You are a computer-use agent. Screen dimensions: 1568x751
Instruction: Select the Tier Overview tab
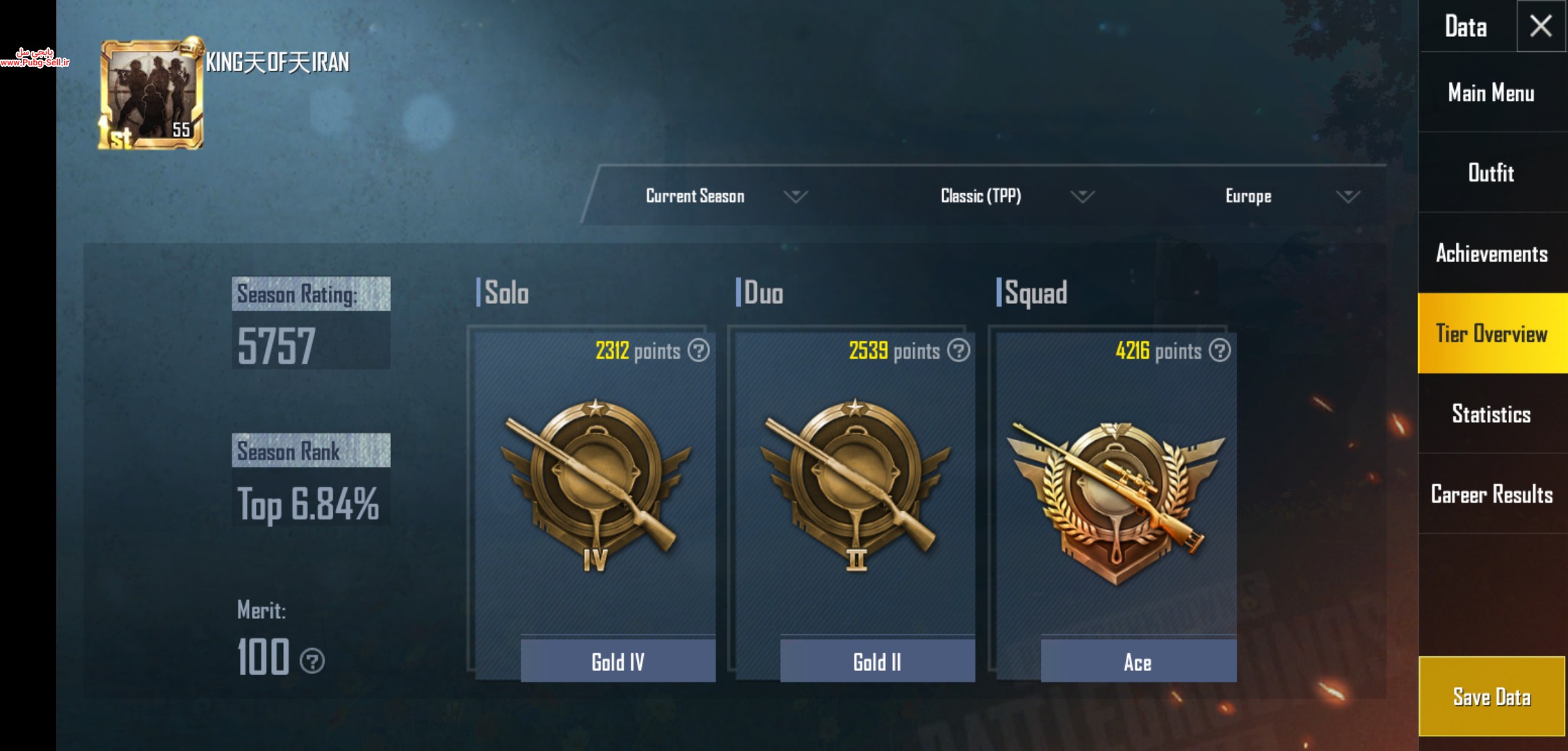coord(1492,333)
